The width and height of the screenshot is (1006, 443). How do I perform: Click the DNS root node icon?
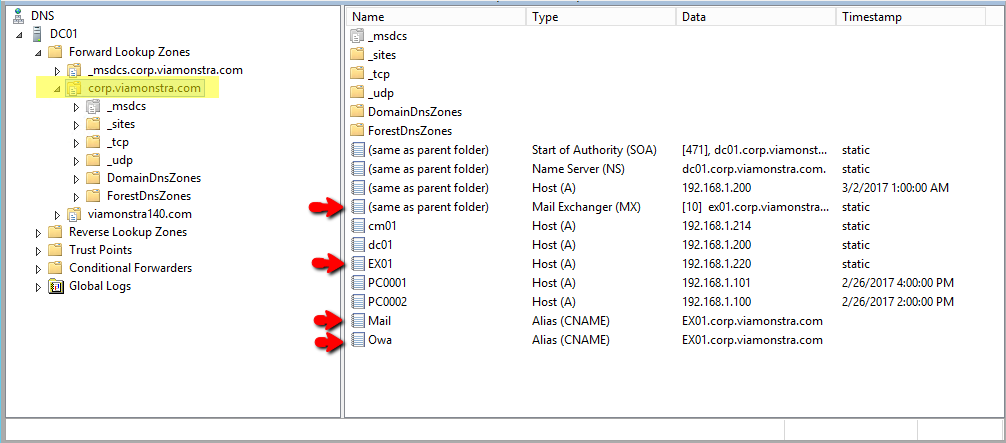tap(20, 16)
